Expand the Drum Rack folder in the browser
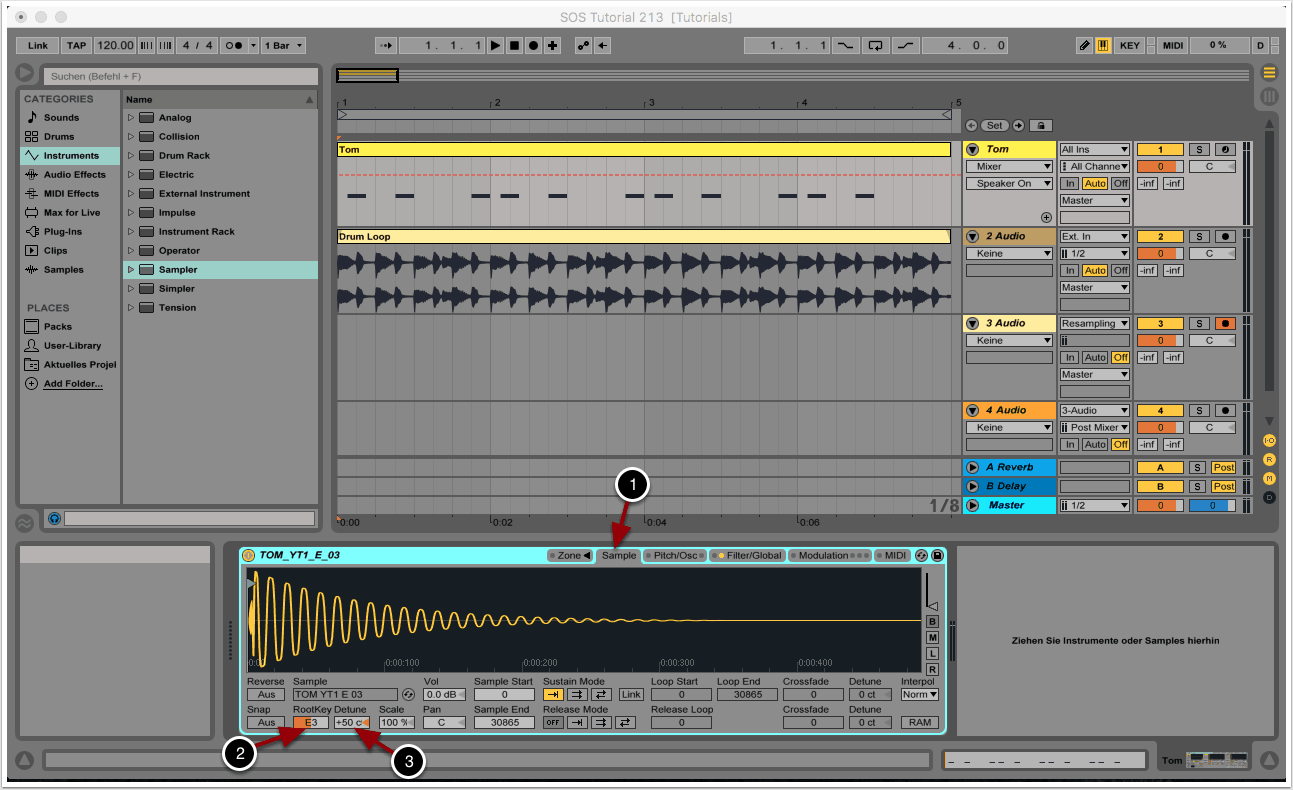This screenshot has height=790, width=1293. [x=130, y=156]
